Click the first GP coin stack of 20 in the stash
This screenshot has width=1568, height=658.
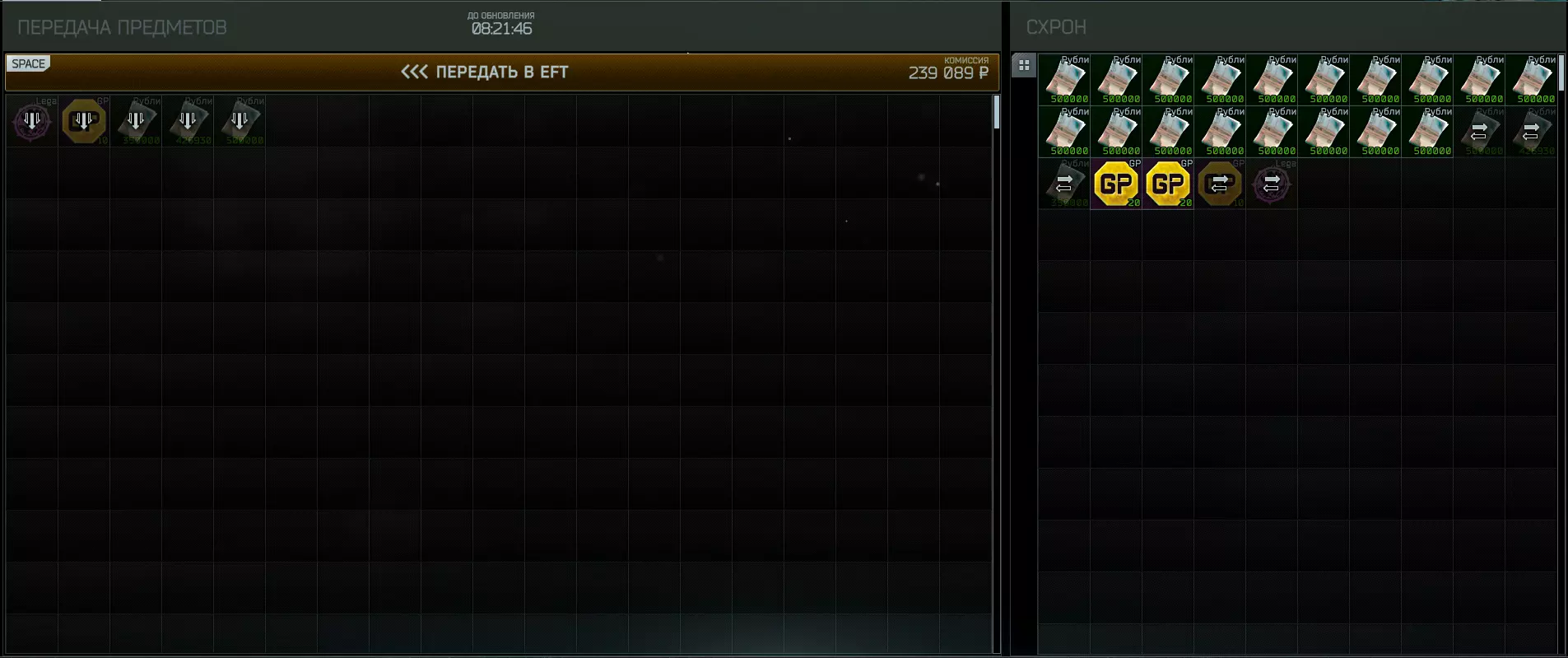(1116, 184)
